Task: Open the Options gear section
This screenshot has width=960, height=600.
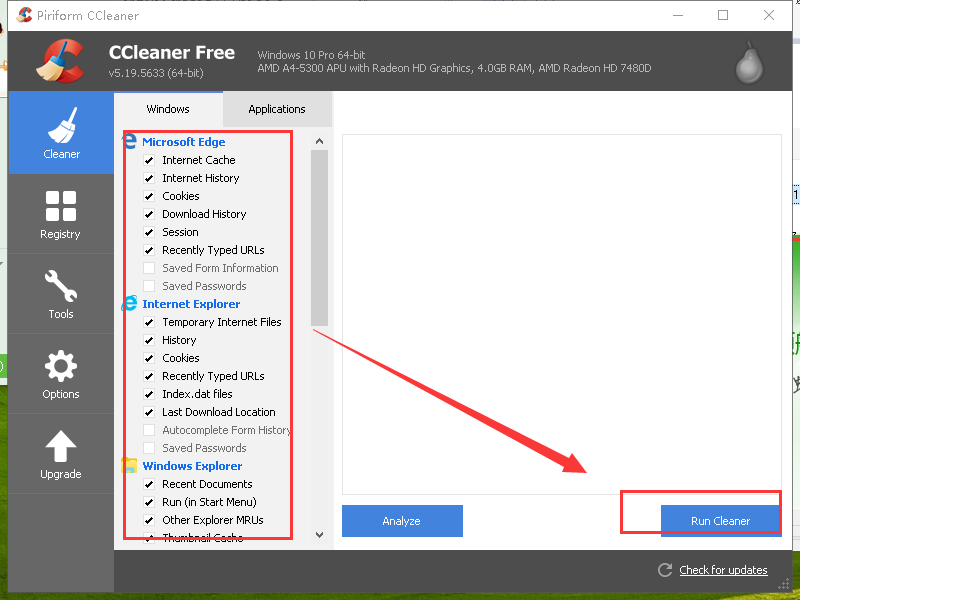Action: (x=61, y=374)
